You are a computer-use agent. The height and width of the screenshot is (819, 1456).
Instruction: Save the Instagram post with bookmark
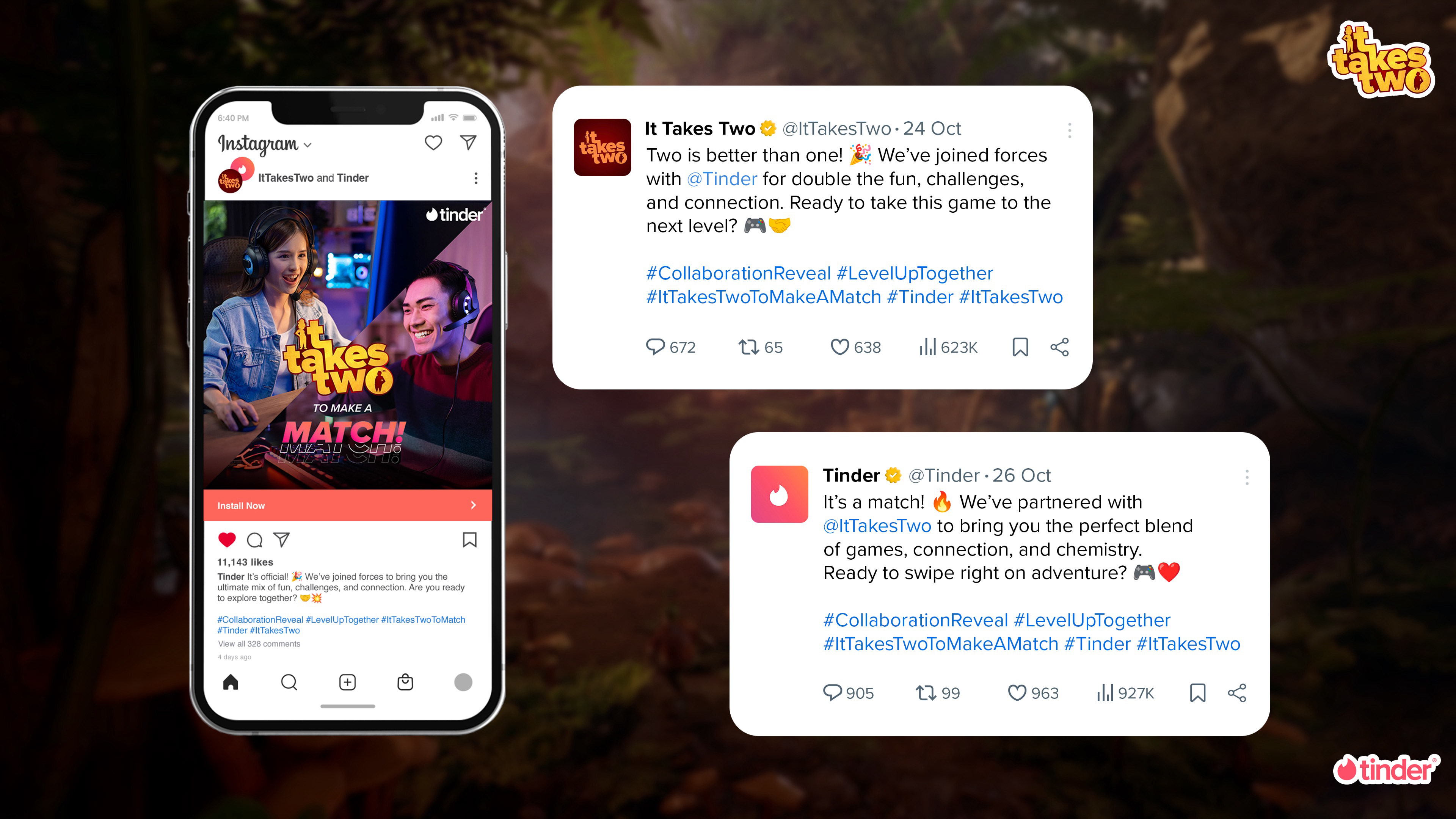[x=469, y=540]
